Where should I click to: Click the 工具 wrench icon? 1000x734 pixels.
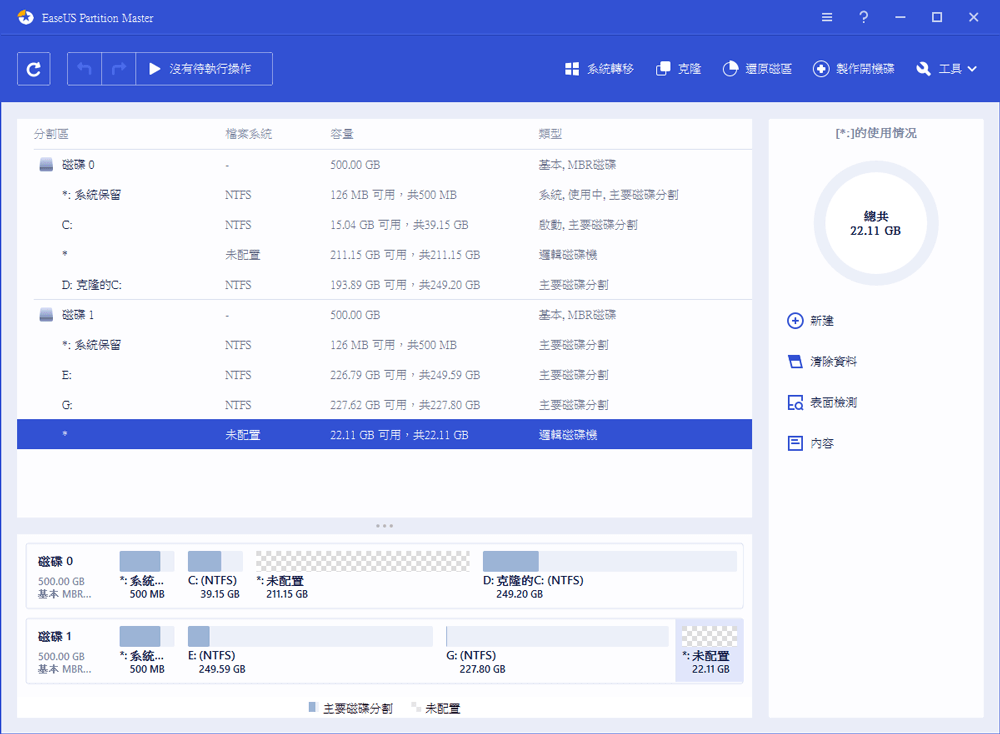(923, 69)
